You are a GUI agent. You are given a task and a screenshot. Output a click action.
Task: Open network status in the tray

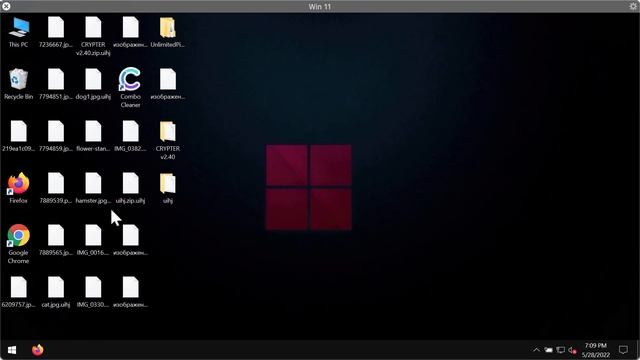(561, 350)
